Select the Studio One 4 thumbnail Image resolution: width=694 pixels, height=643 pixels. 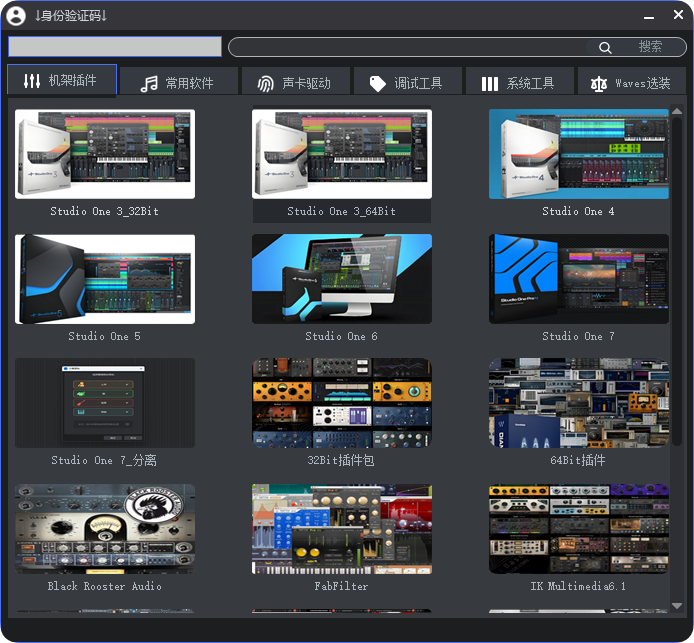(x=579, y=154)
